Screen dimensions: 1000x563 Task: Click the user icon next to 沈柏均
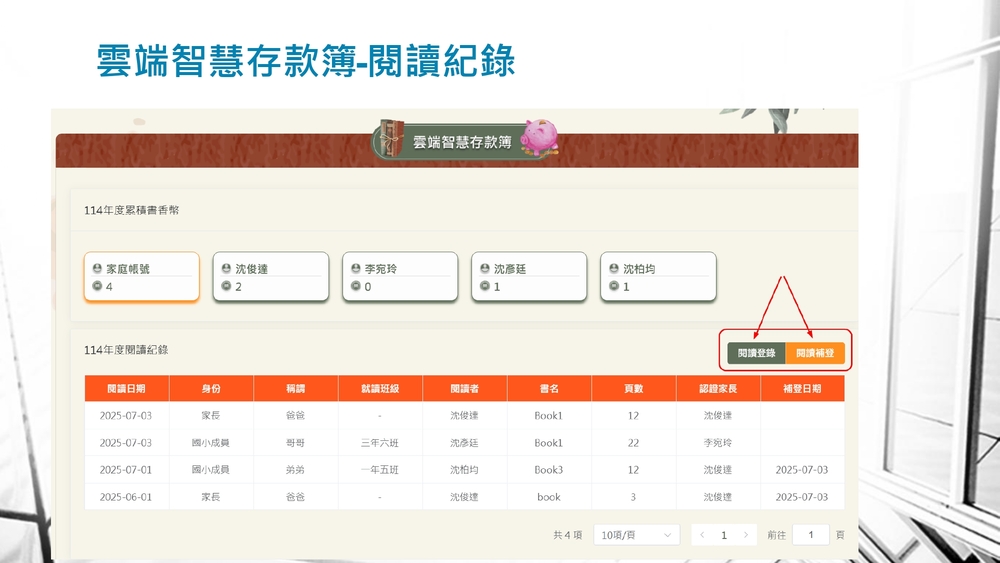pyautogui.click(x=614, y=269)
